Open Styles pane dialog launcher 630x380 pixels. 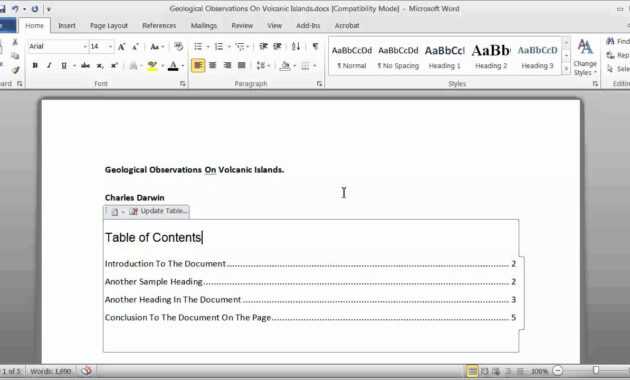pos(595,84)
